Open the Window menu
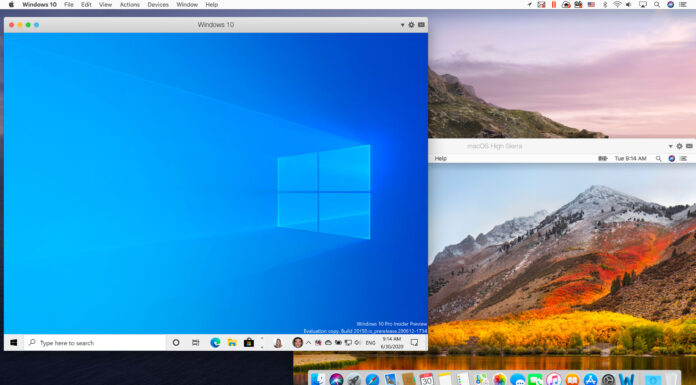This screenshot has width=696, height=385. [187, 4]
